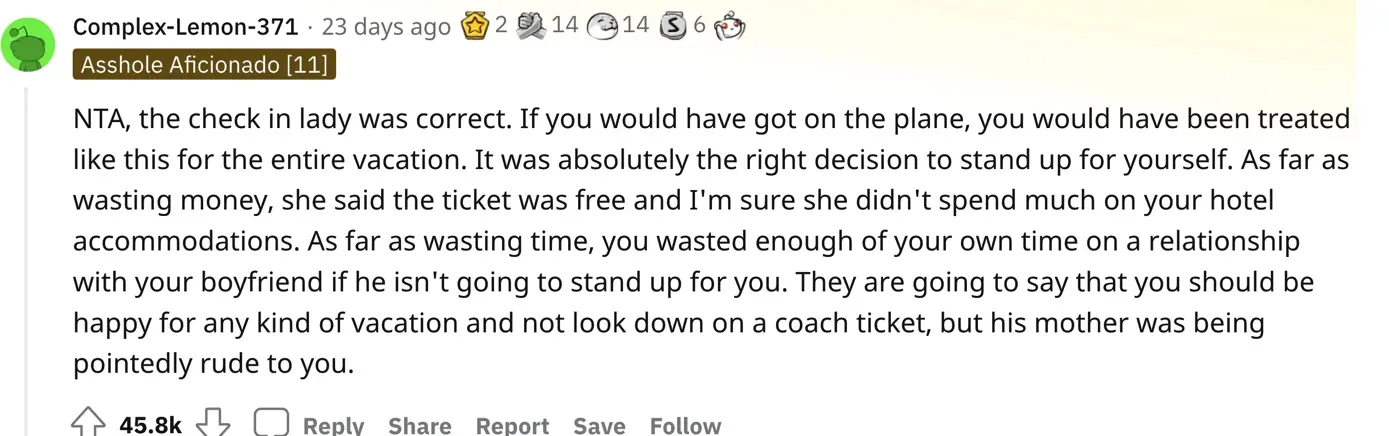This screenshot has height=436, width=1389.
Task: Click Reply under the comment
Action: [333, 425]
